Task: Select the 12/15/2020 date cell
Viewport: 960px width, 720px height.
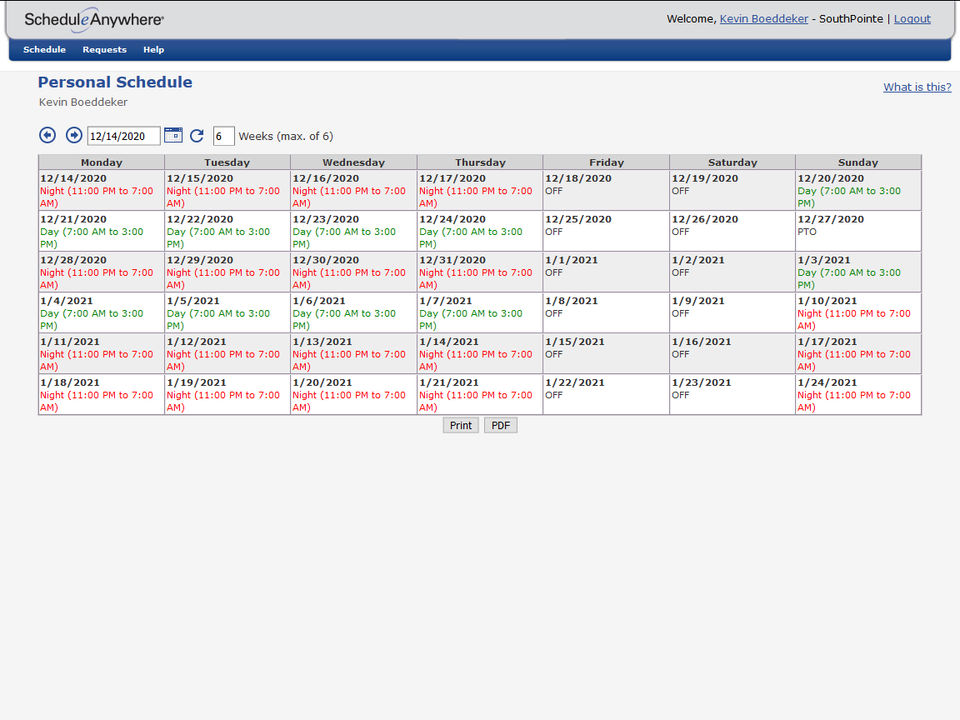Action: [227, 190]
